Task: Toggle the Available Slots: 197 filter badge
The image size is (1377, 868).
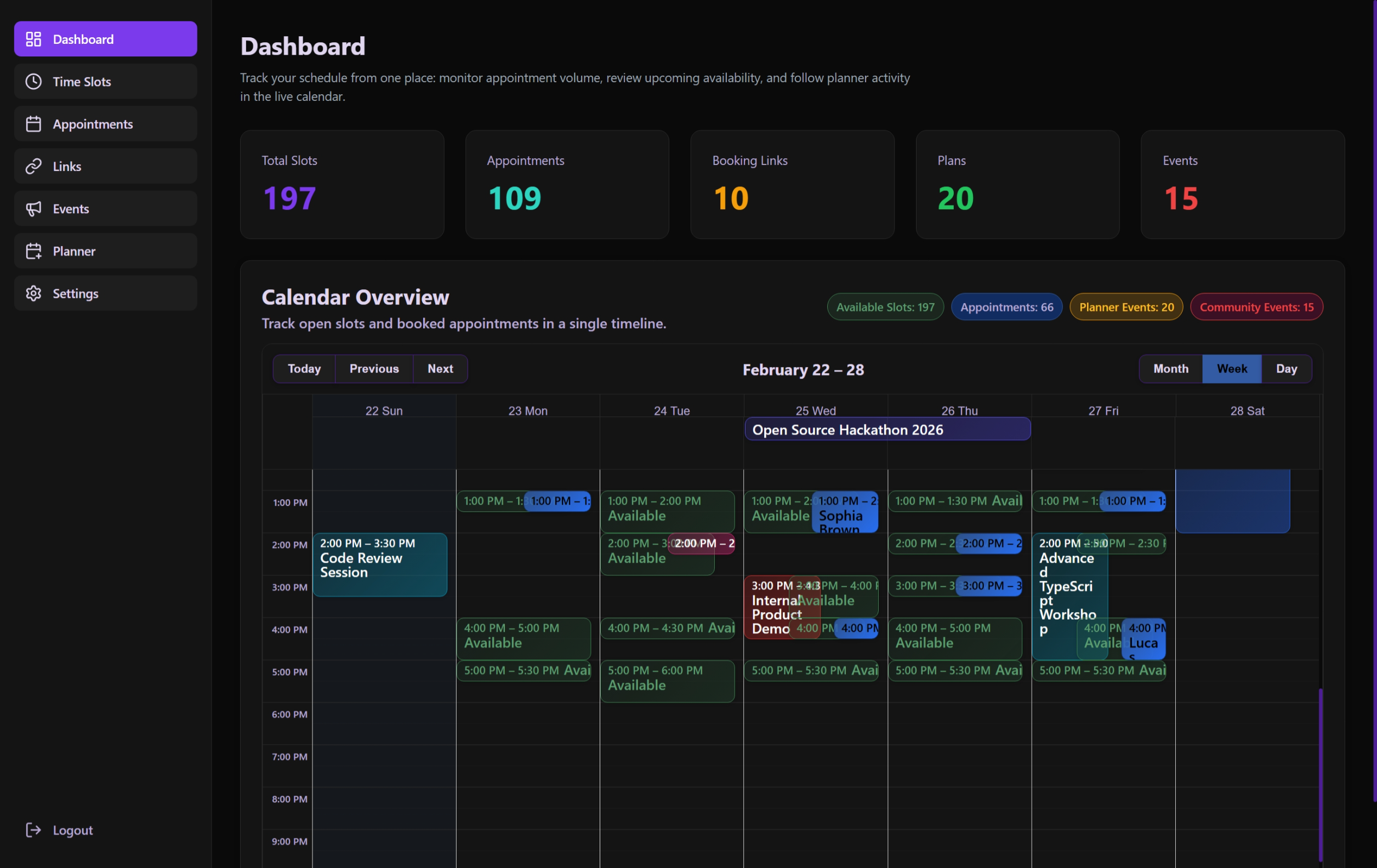Action: pos(885,307)
